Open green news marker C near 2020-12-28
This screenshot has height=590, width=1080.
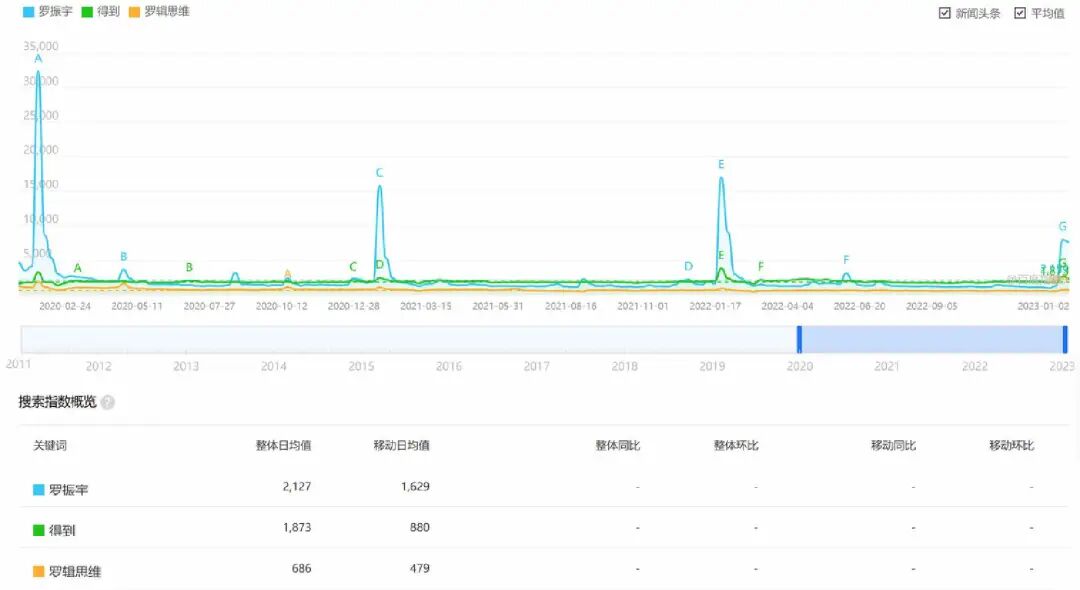click(353, 266)
